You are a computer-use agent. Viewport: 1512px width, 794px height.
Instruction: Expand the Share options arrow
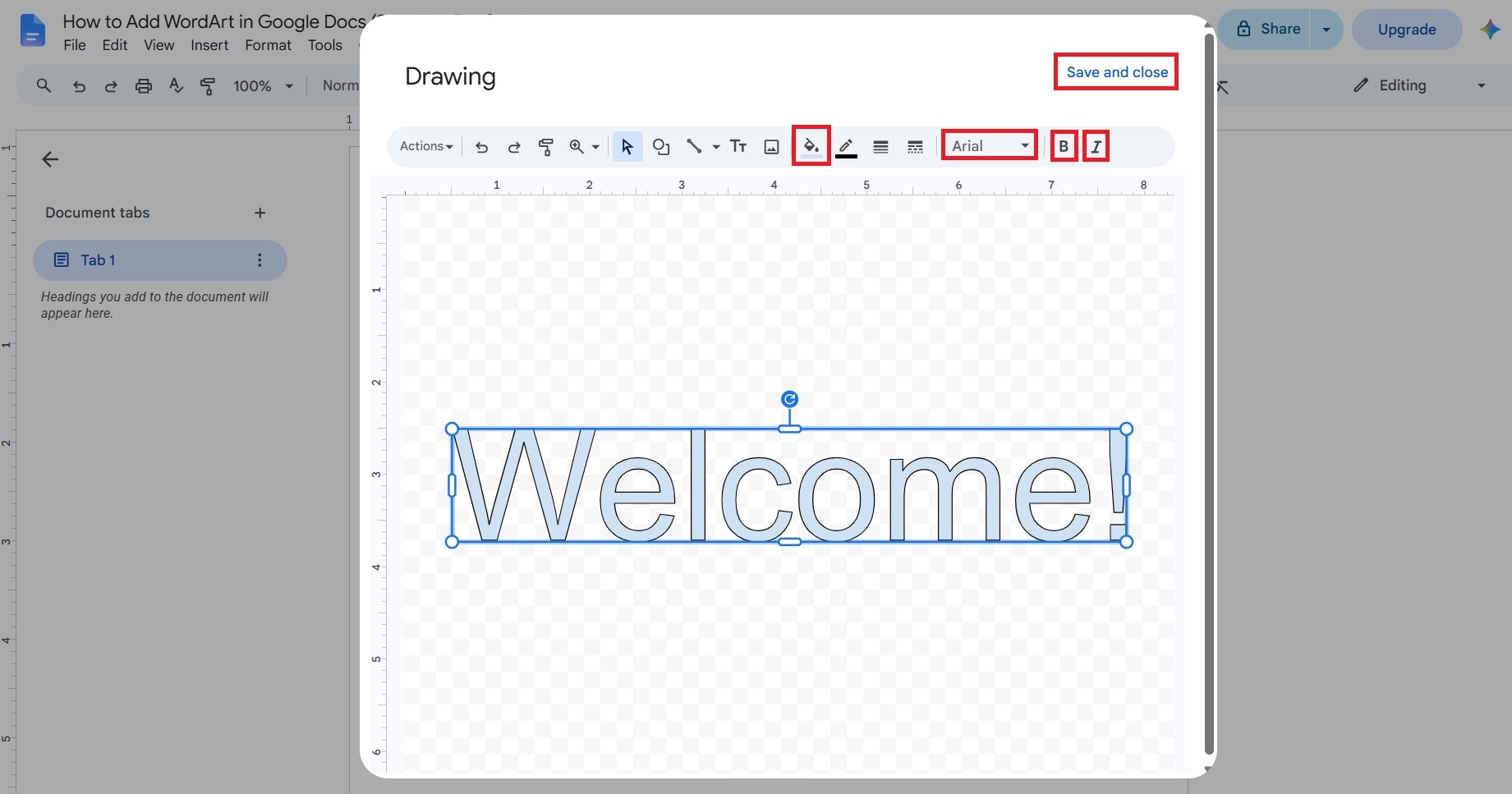coord(1326,30)
